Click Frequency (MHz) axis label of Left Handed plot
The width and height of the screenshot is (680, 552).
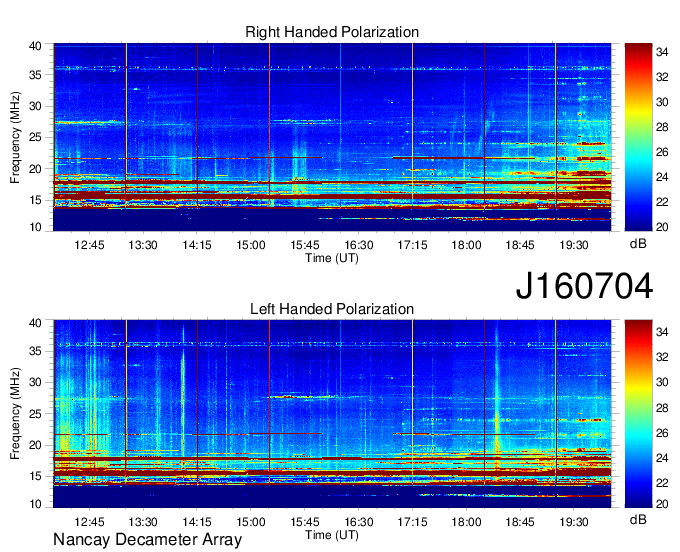click(x=15, y=414)
